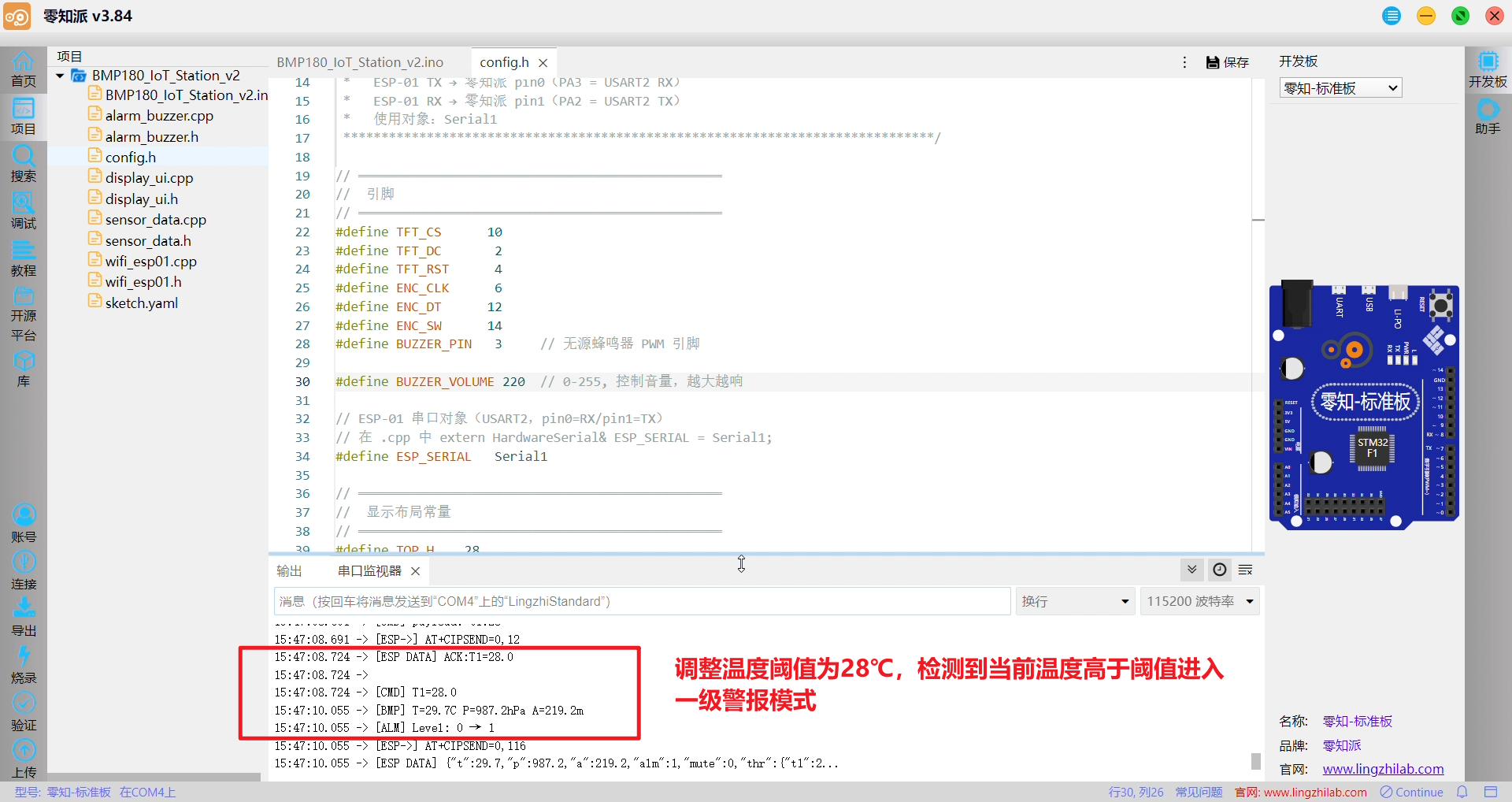
Task: Open the 库 library sidebar icon
Action: tap(24, 369)
